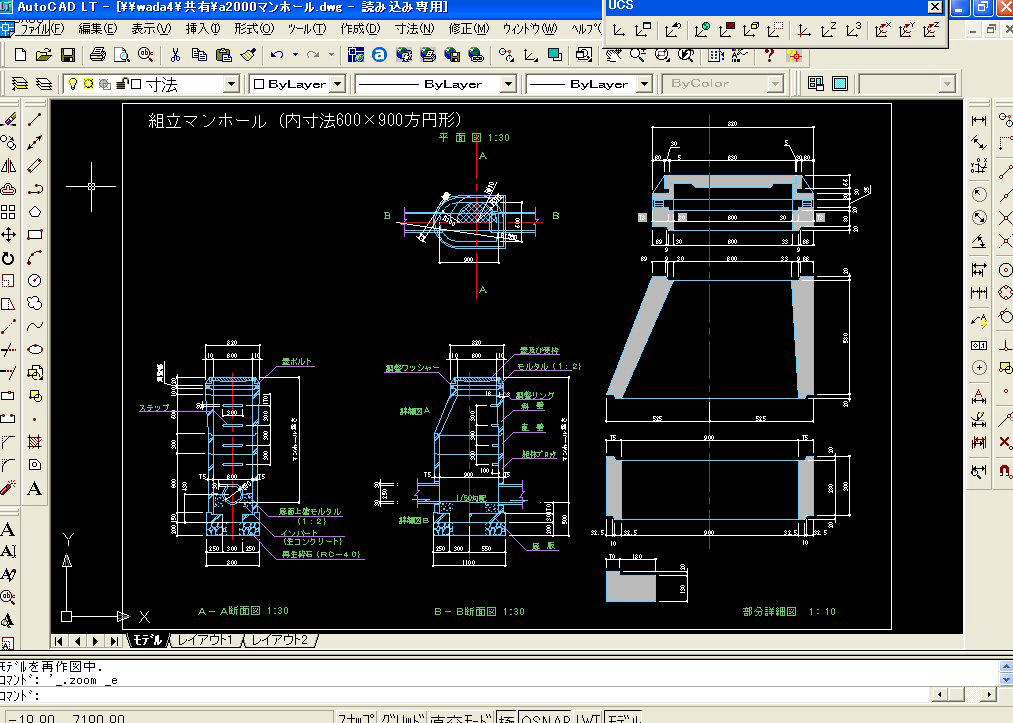Image resolution: width=1013 pixels, height=723 pixels.
Task: Toggle layer on/off light bulb icon
Action: [x=73, y=84]
